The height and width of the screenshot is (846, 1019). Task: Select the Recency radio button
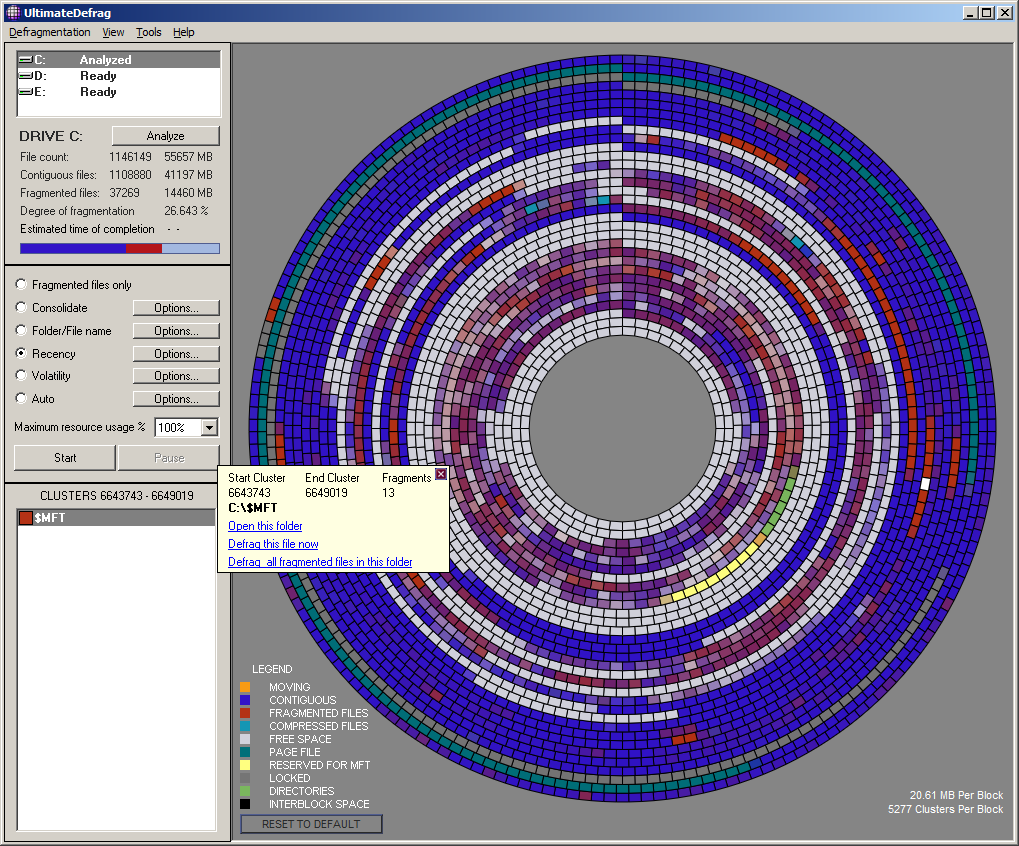pyautogui.click(x=21, y=353)
